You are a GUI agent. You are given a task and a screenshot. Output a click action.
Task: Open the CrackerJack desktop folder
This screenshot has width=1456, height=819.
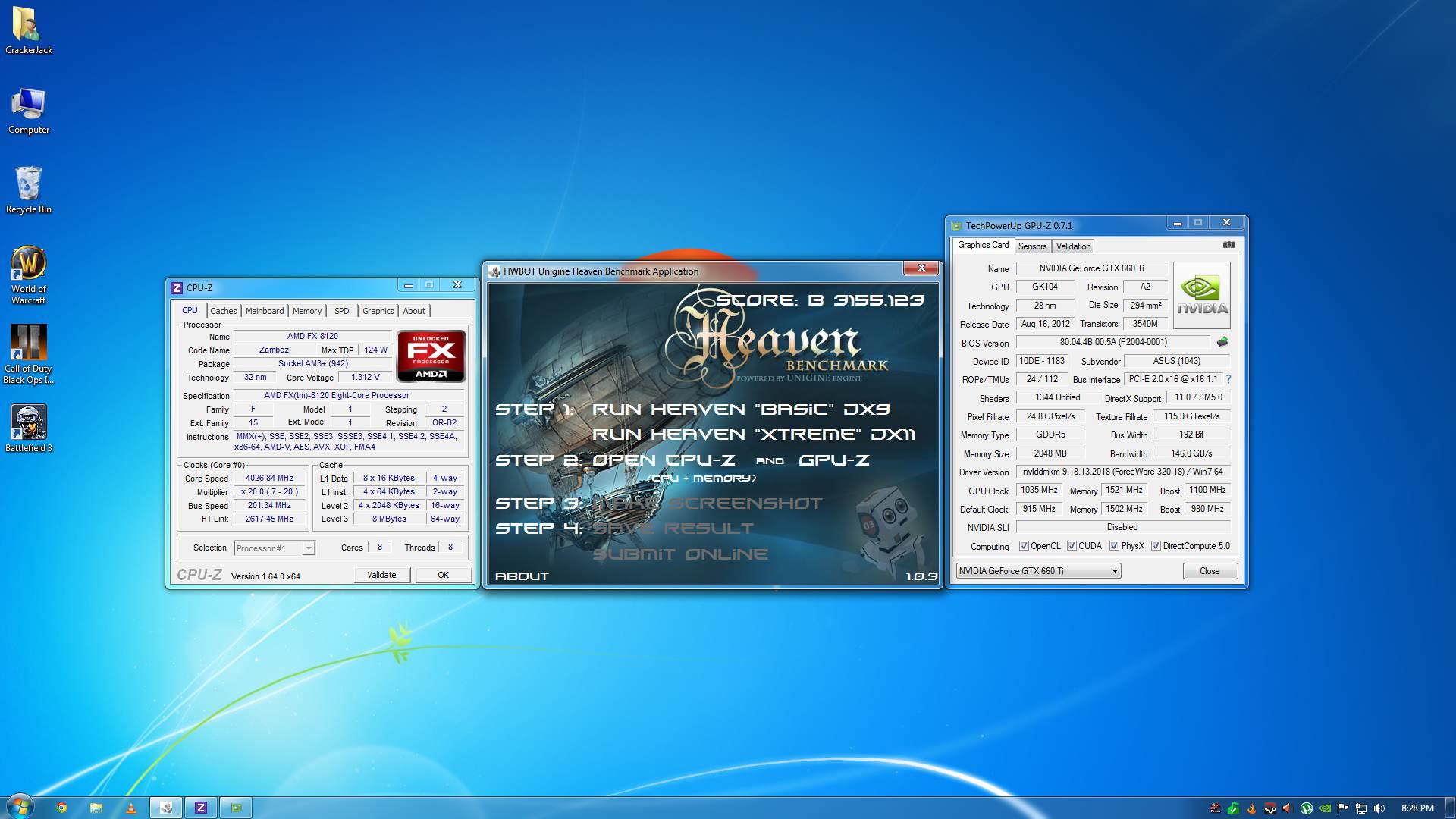pos(29,30)
